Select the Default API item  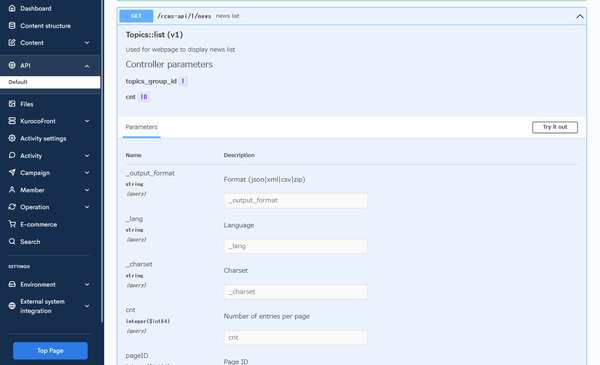(x=50, y=82)
